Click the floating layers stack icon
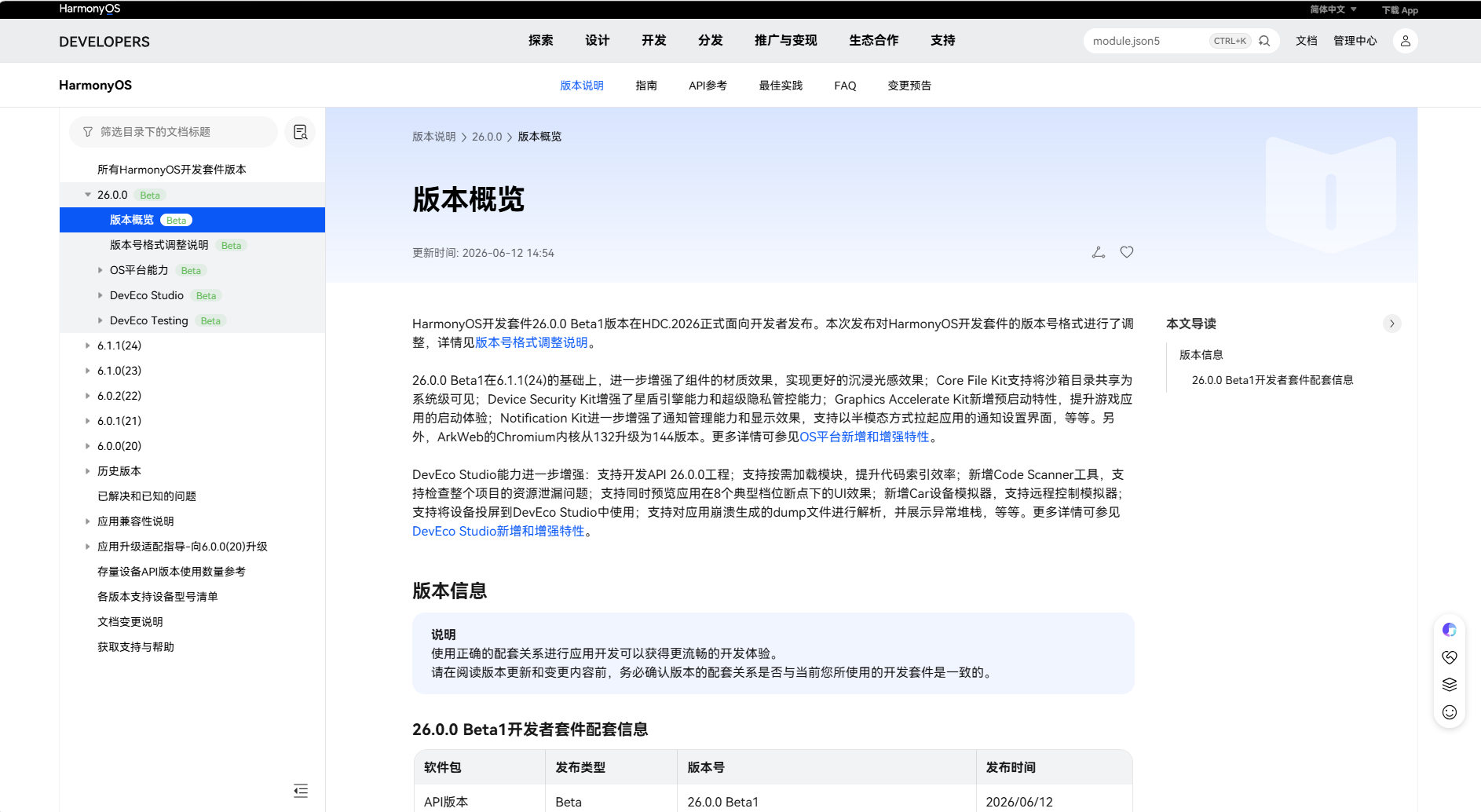Screen dimensions: 1481x812 [x=1450, y=685]
